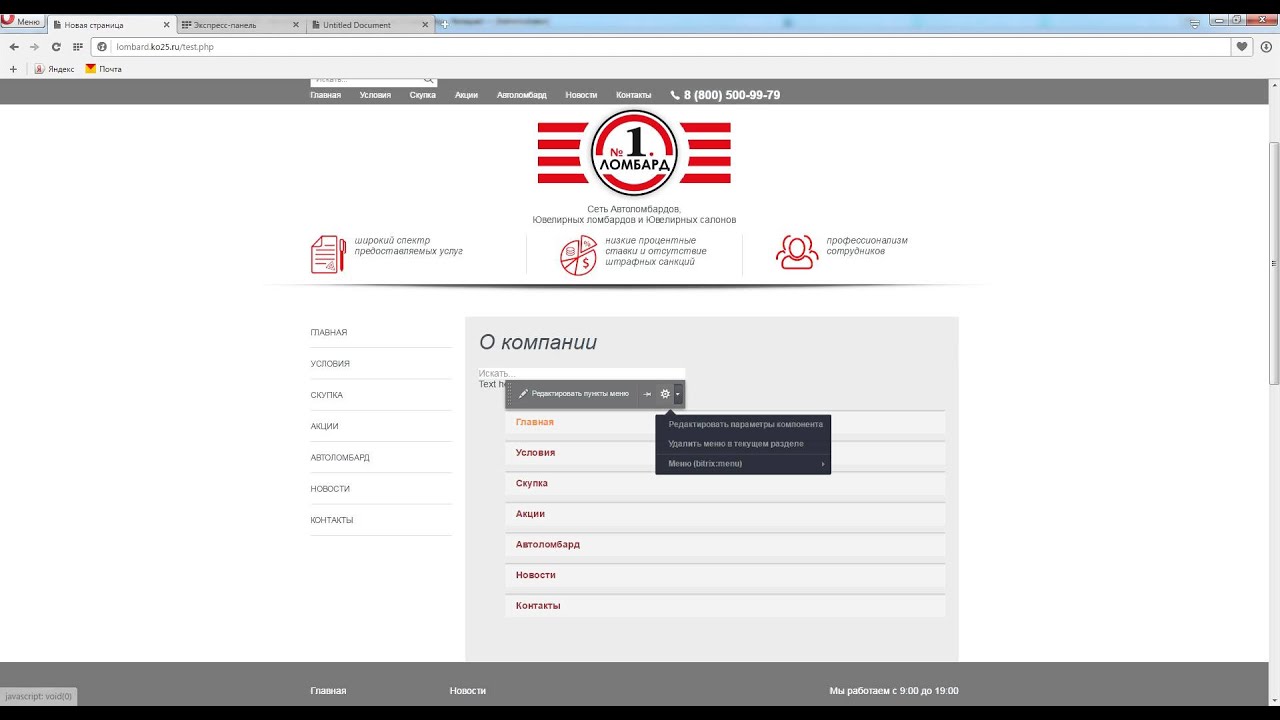1280x720 pixels.
Task: Select Удалить меню в текущем разделе
Action: pos(743,444)
